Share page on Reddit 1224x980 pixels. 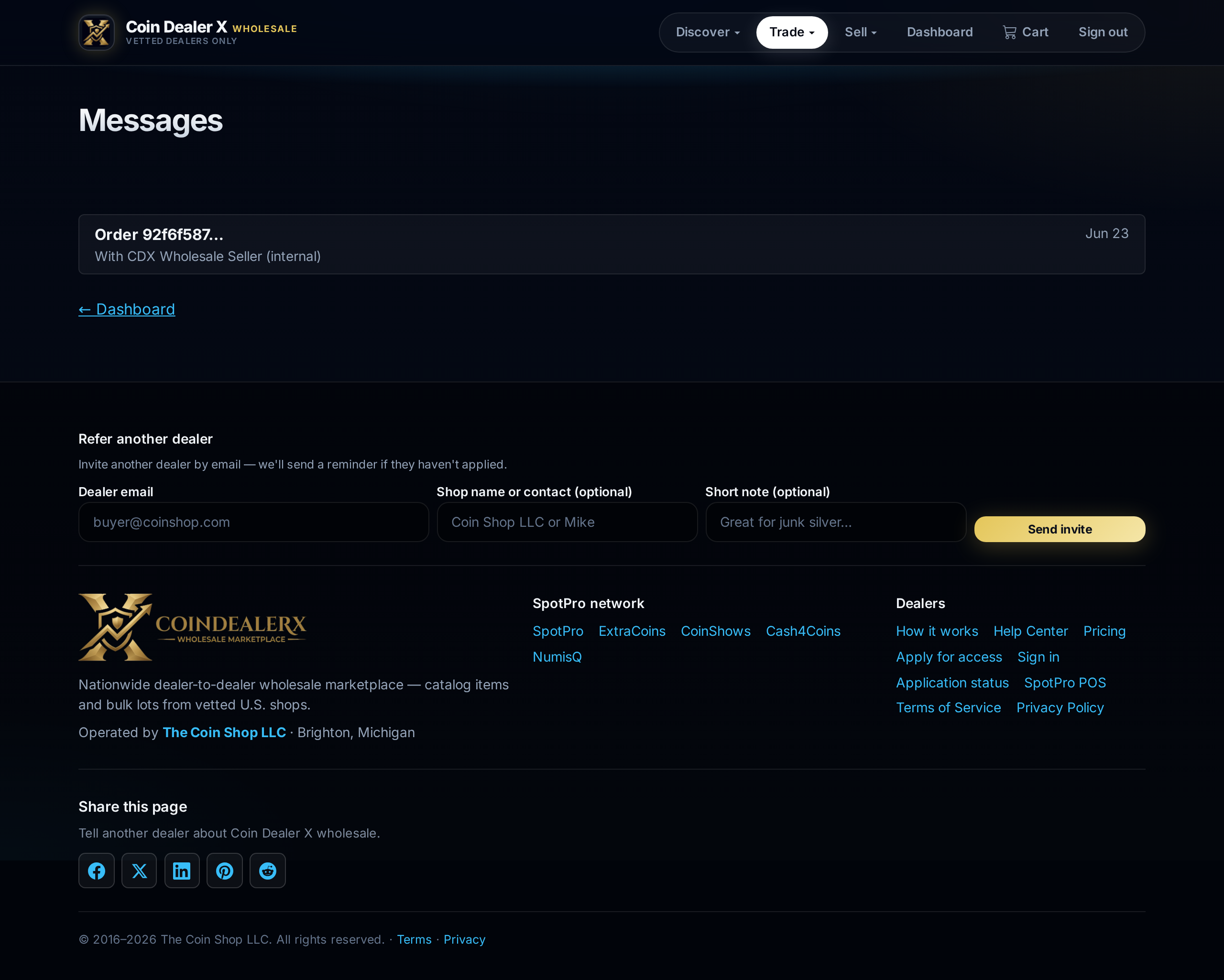point(267,871)
